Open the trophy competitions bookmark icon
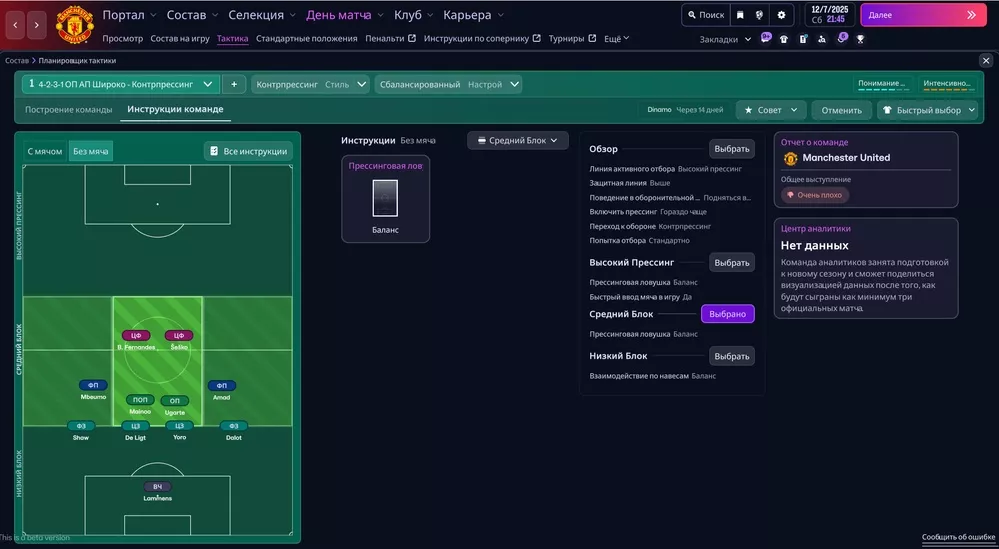The width and height of the screenshot is (999, 549). tap(860, 39)
